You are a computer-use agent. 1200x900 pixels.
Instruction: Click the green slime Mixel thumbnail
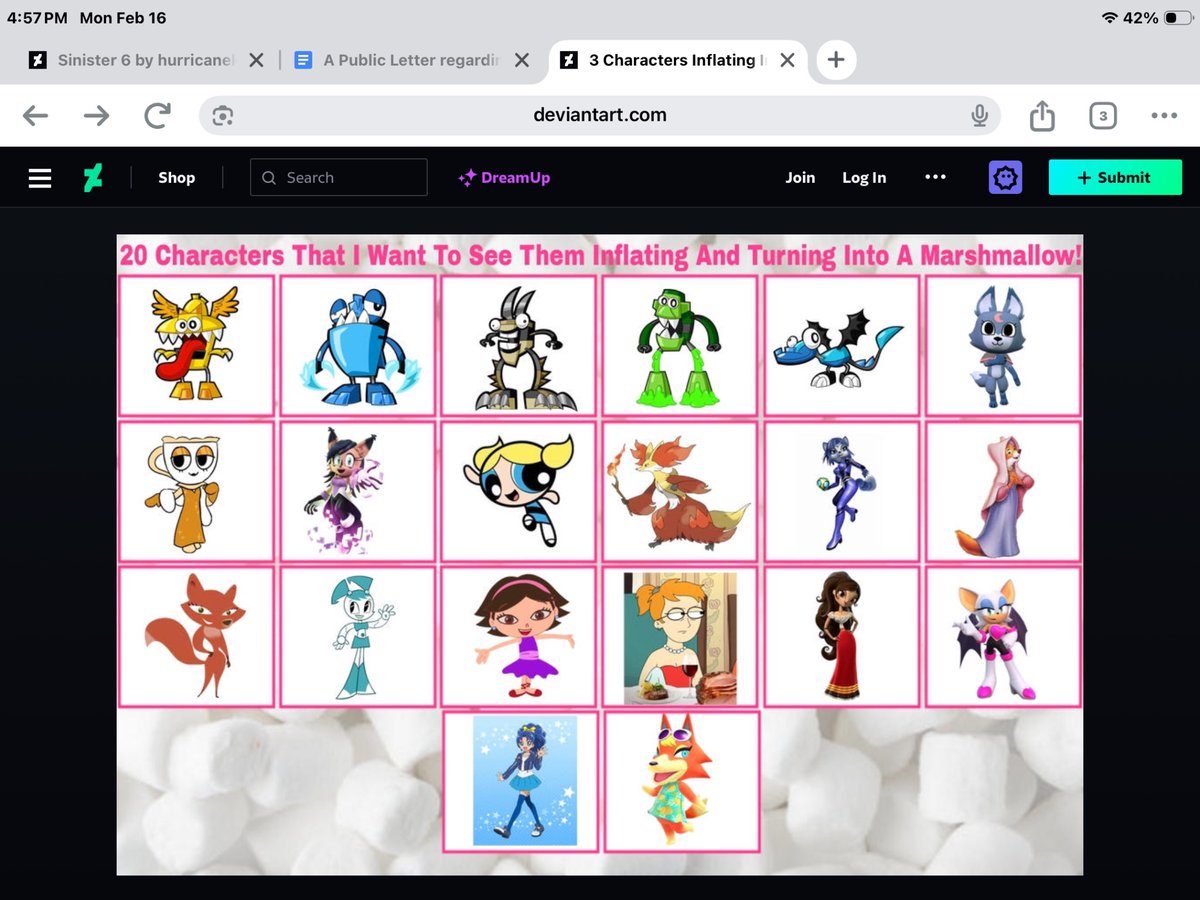(680, 345)
